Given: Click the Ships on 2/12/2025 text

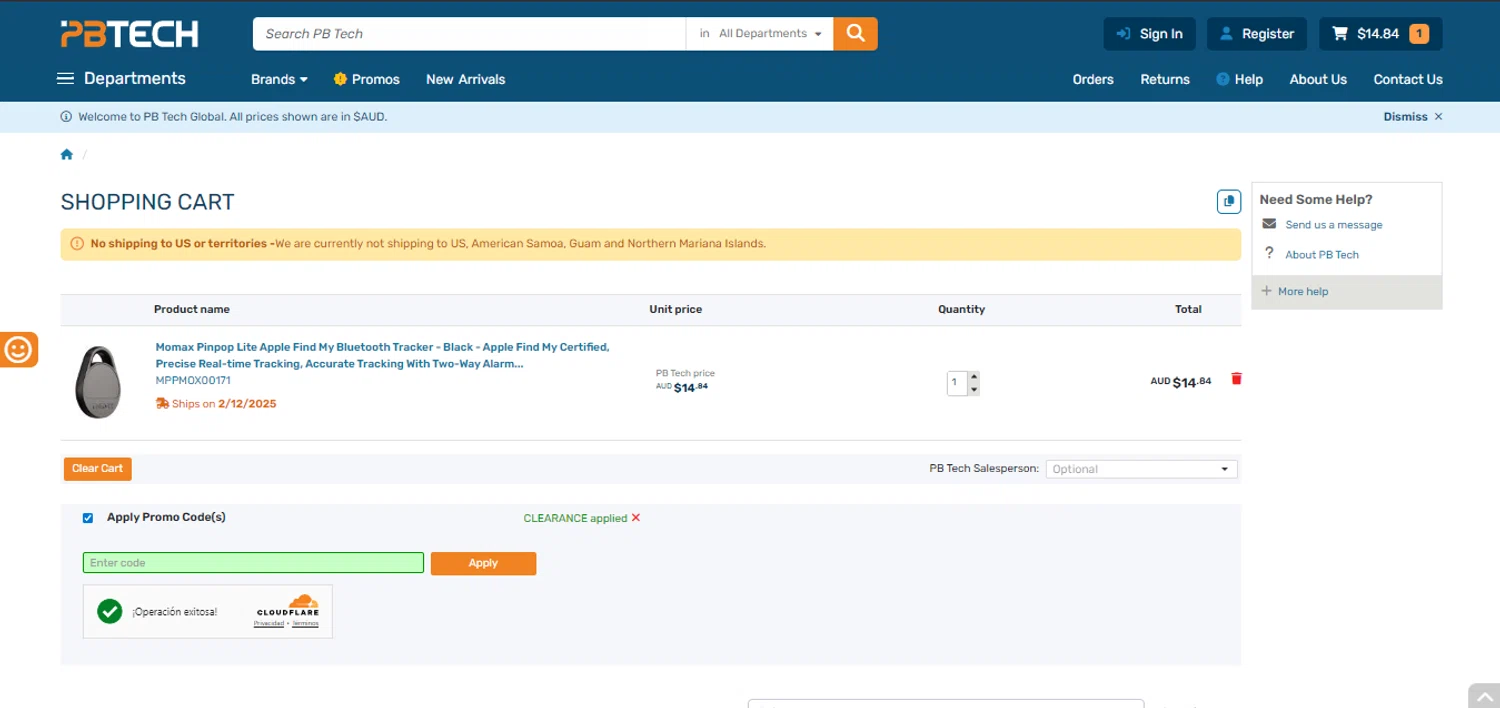Looking at the screenshot, I should point(216,404).
